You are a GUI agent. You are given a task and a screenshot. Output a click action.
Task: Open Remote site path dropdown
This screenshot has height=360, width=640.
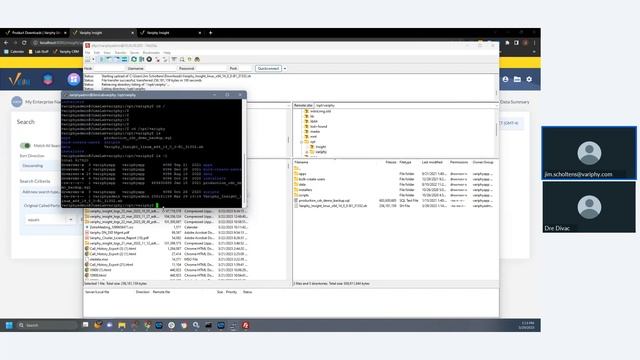tap(496, 105)
